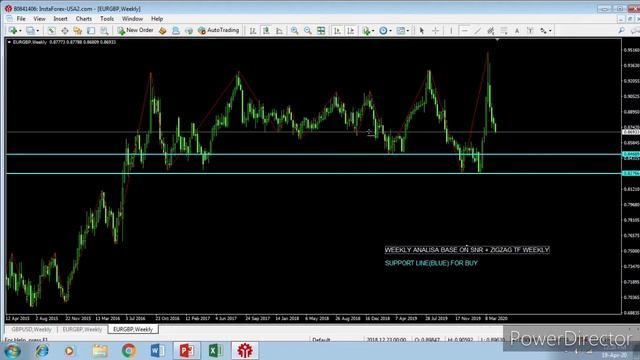
Task: Expand one-click trading triangle beside EURGBP,Weekly title
Action: click(x=9, y=42)
